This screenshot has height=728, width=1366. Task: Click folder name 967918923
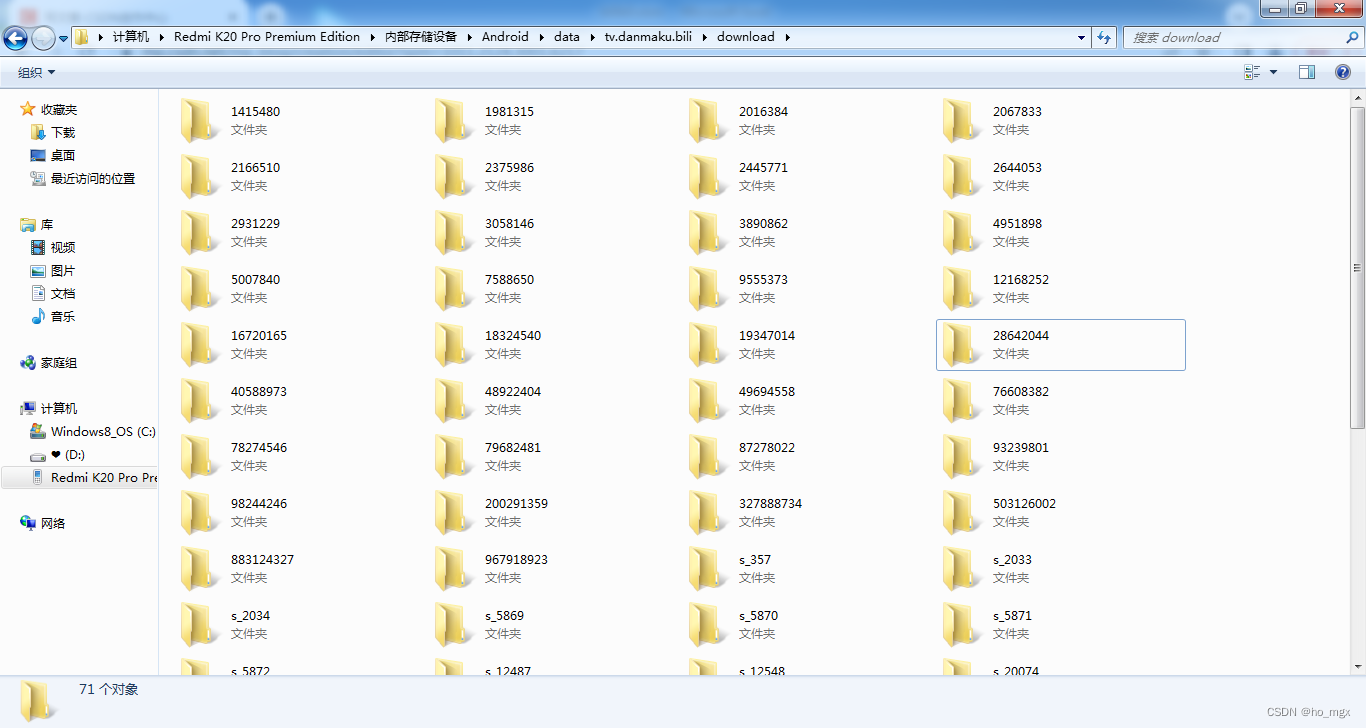[516, 560]
